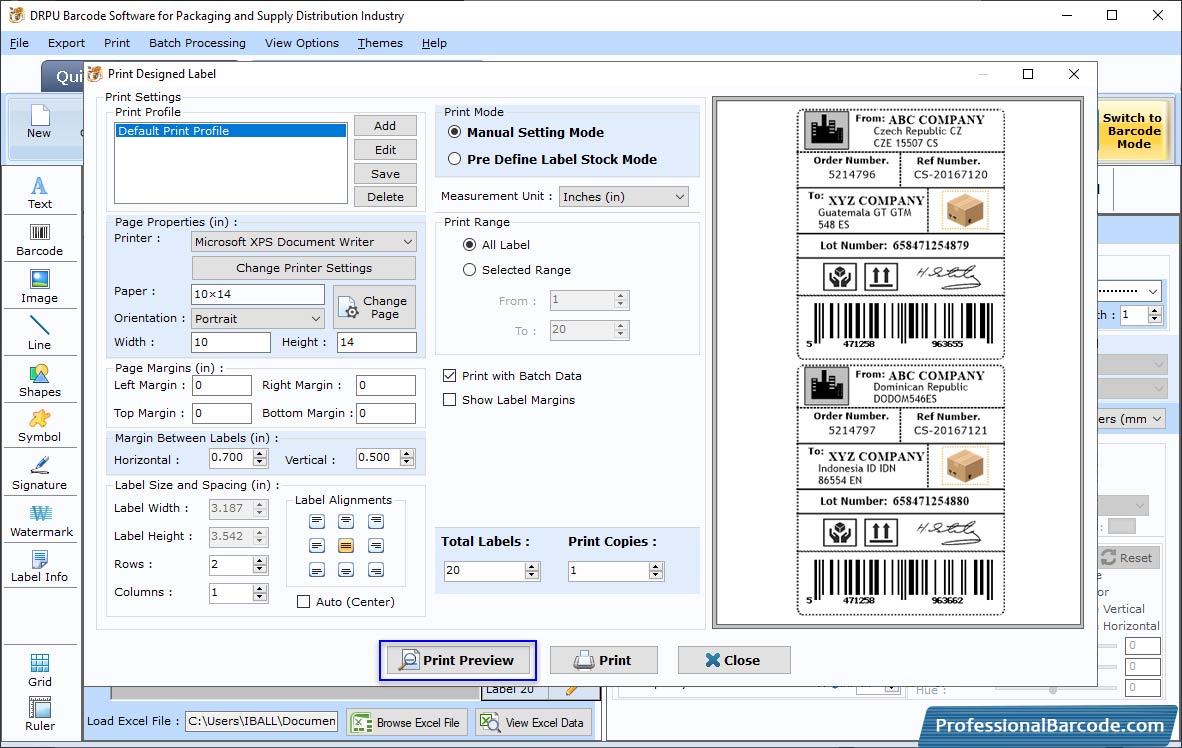The image size is (1182, 748).
Task: Increase Horizontal margin between labels
Action: 260,453
